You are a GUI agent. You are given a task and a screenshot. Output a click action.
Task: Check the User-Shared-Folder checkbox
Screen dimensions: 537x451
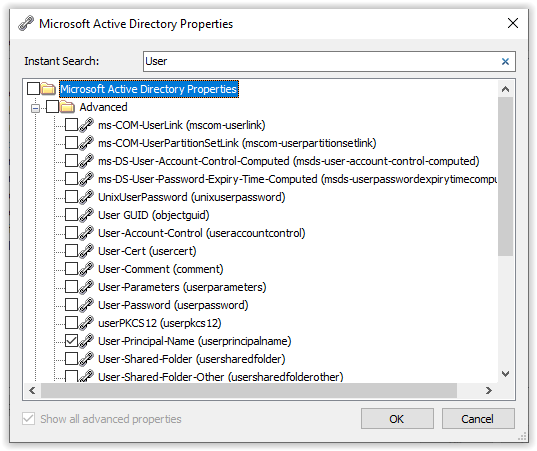71,359
